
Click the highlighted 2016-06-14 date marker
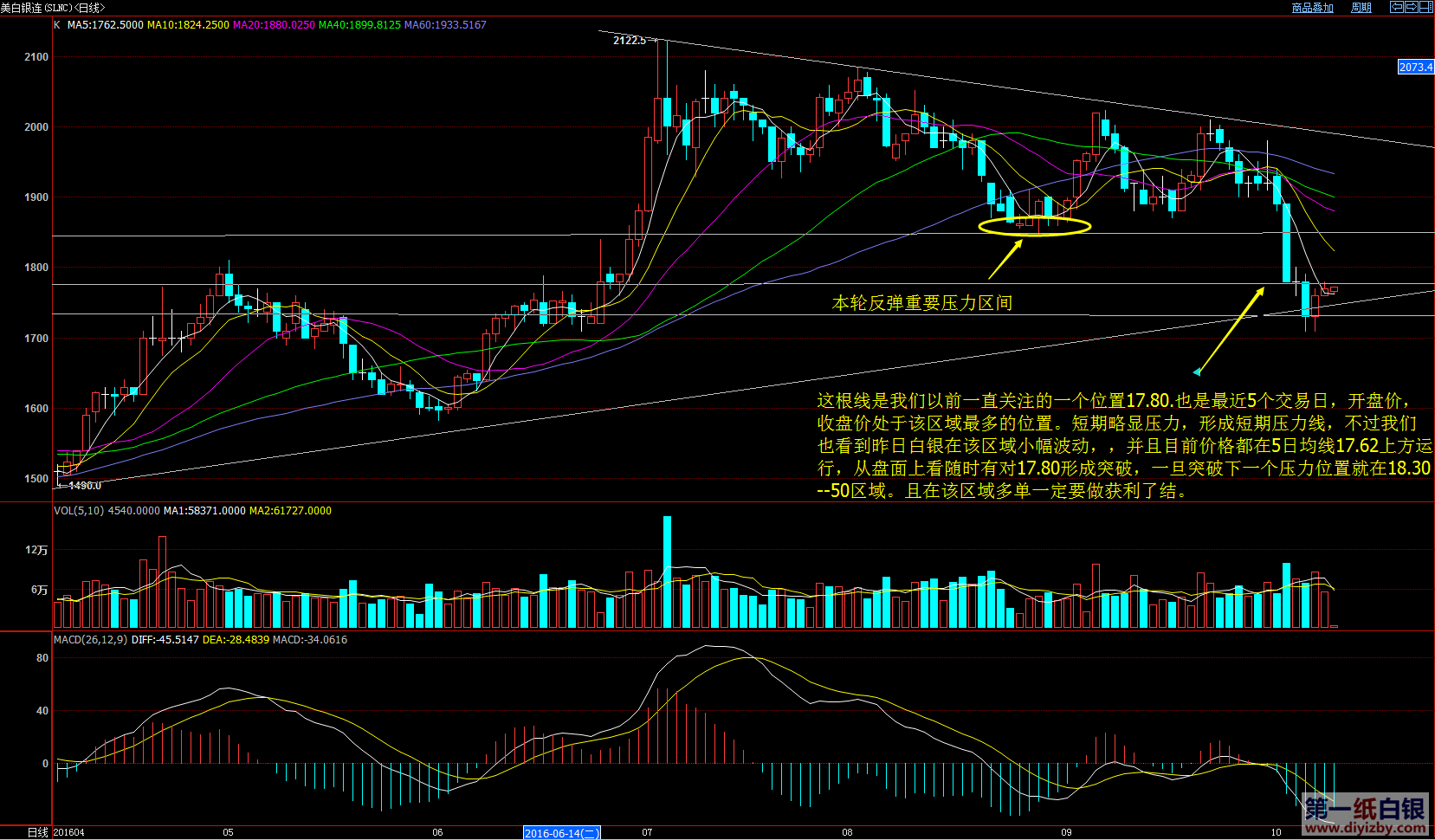click(561, 833)
